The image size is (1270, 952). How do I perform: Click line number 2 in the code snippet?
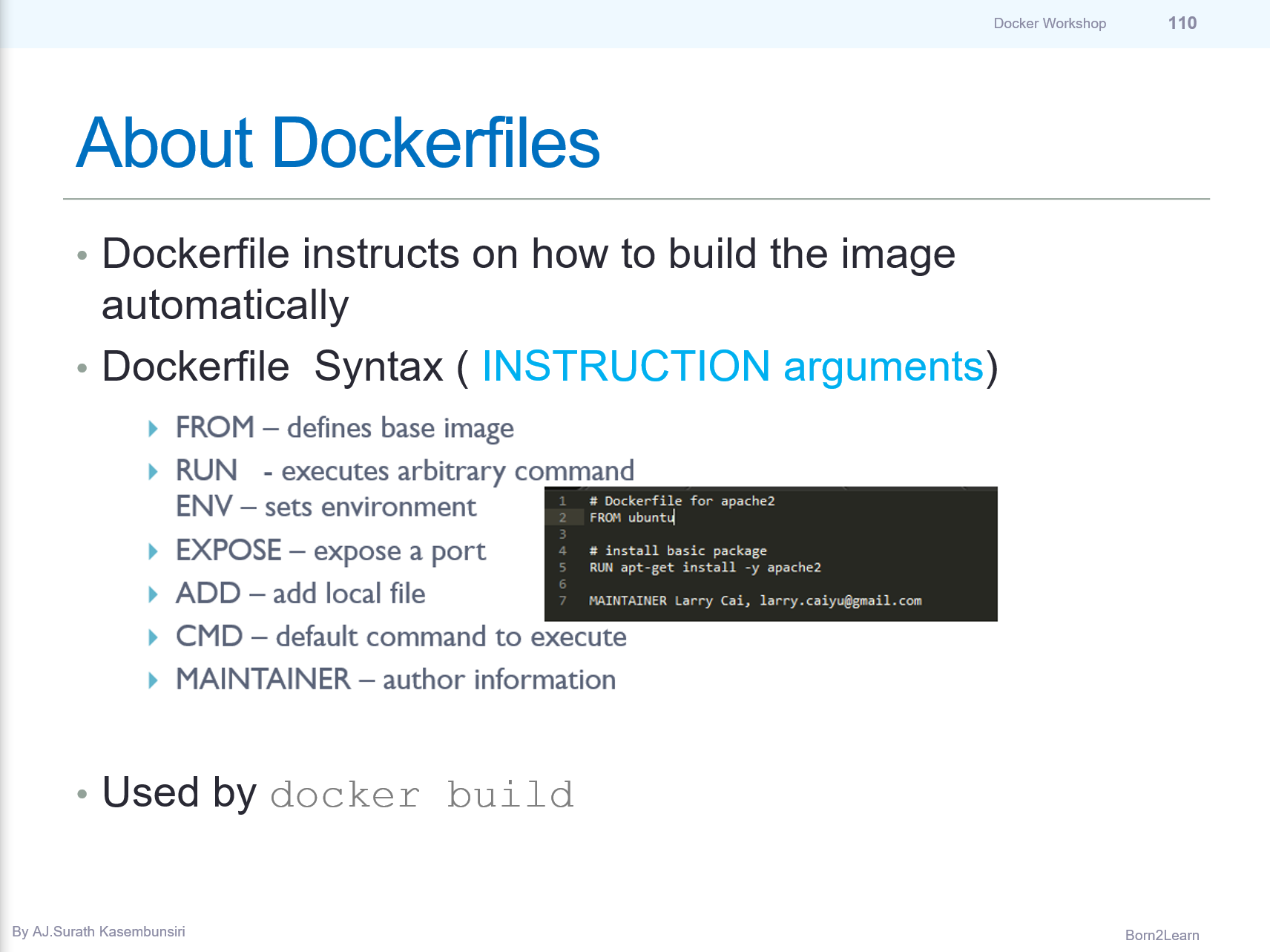click(562, 518)
